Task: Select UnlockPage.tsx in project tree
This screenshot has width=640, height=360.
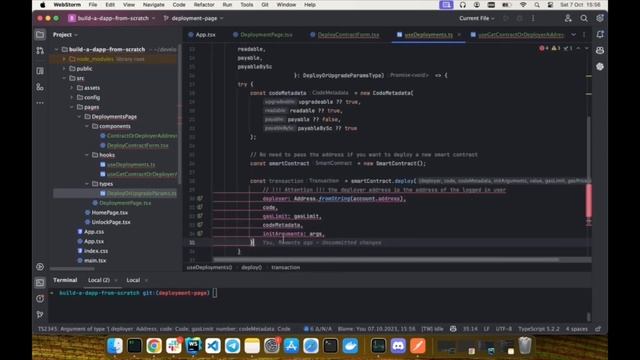Action: (x=111, y=222)
